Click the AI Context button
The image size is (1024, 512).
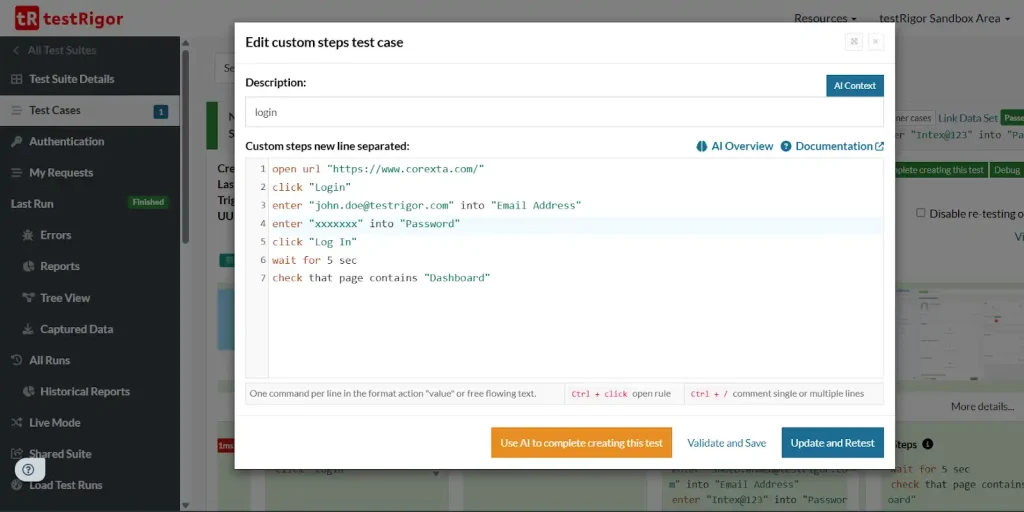pyautogui.click(x=855, y=86)
